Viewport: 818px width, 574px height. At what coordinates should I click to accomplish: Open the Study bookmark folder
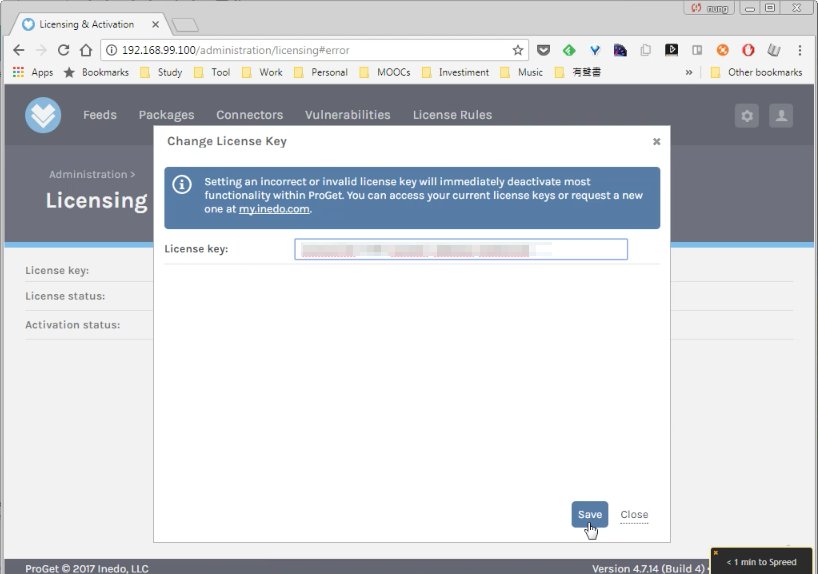click(x=161, y=72)
